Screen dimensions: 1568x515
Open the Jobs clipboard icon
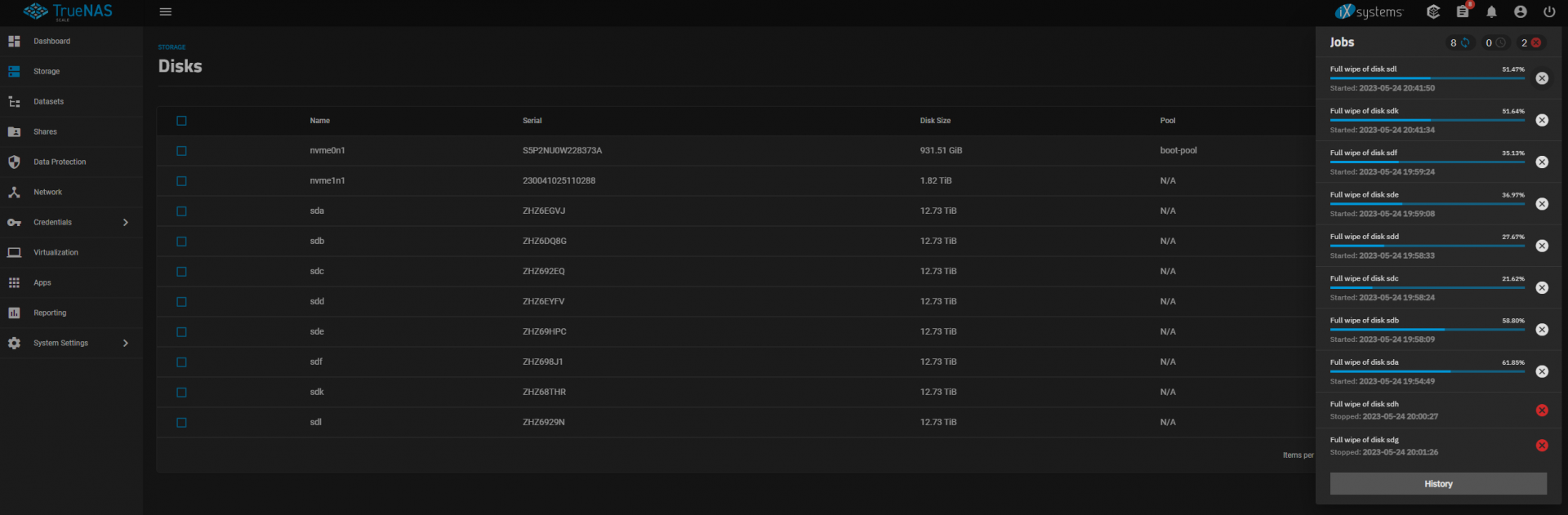[x=1463, y=11]
